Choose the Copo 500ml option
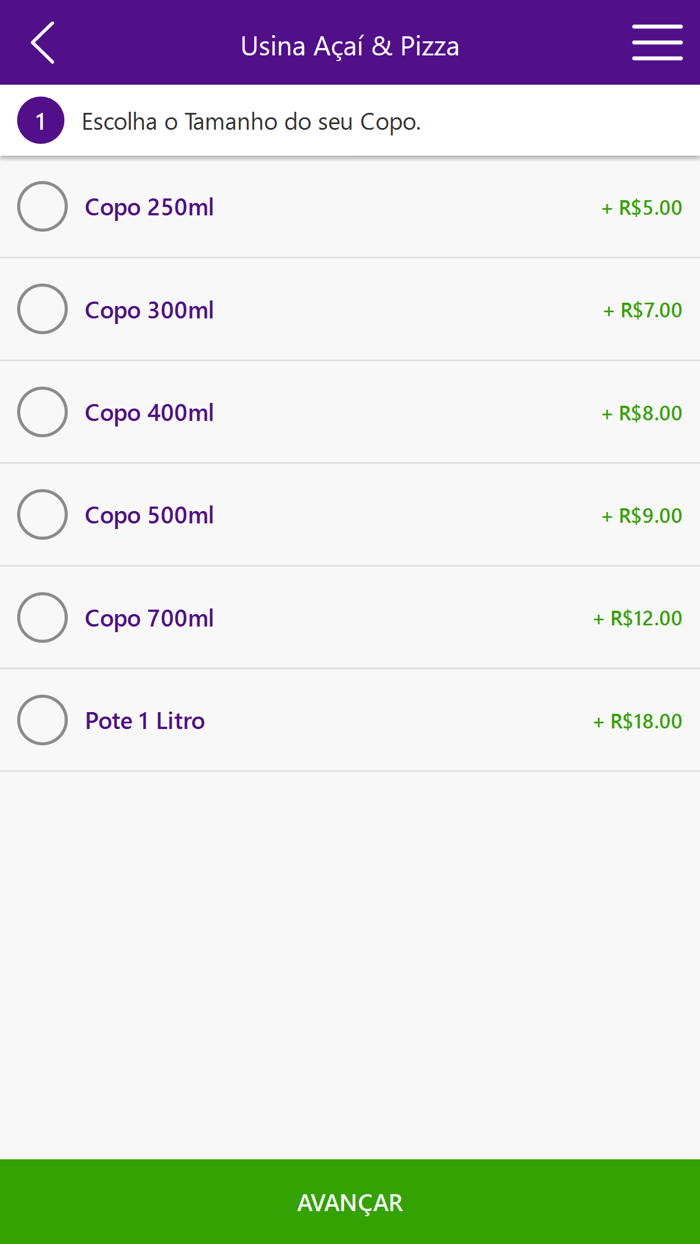700x1244 pixels. pyautogui.click(x=42, y=514)
